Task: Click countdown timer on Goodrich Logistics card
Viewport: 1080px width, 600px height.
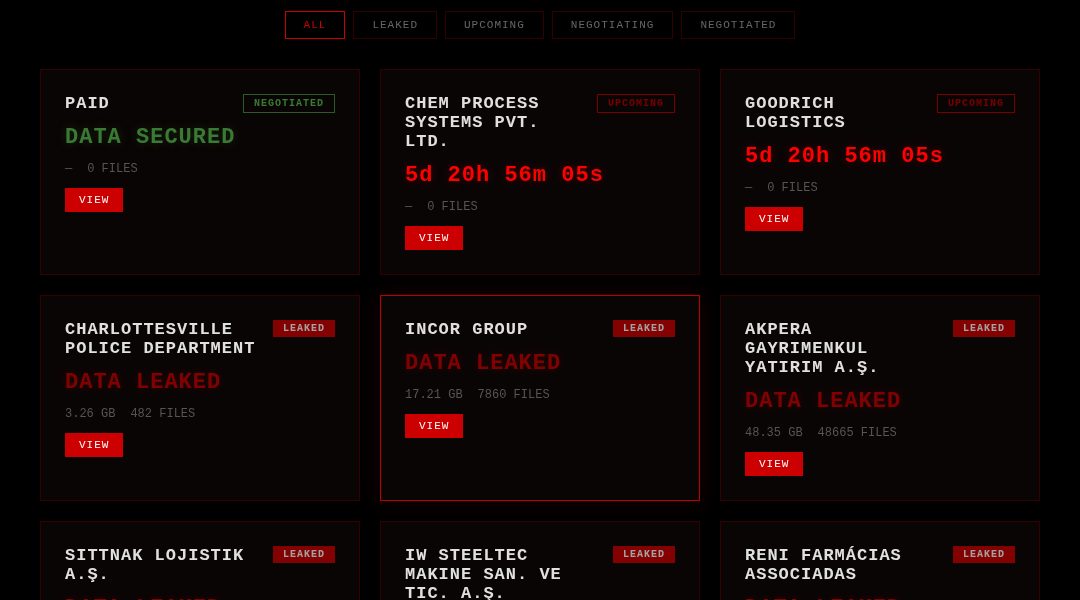Action: [x=844, y=156]
